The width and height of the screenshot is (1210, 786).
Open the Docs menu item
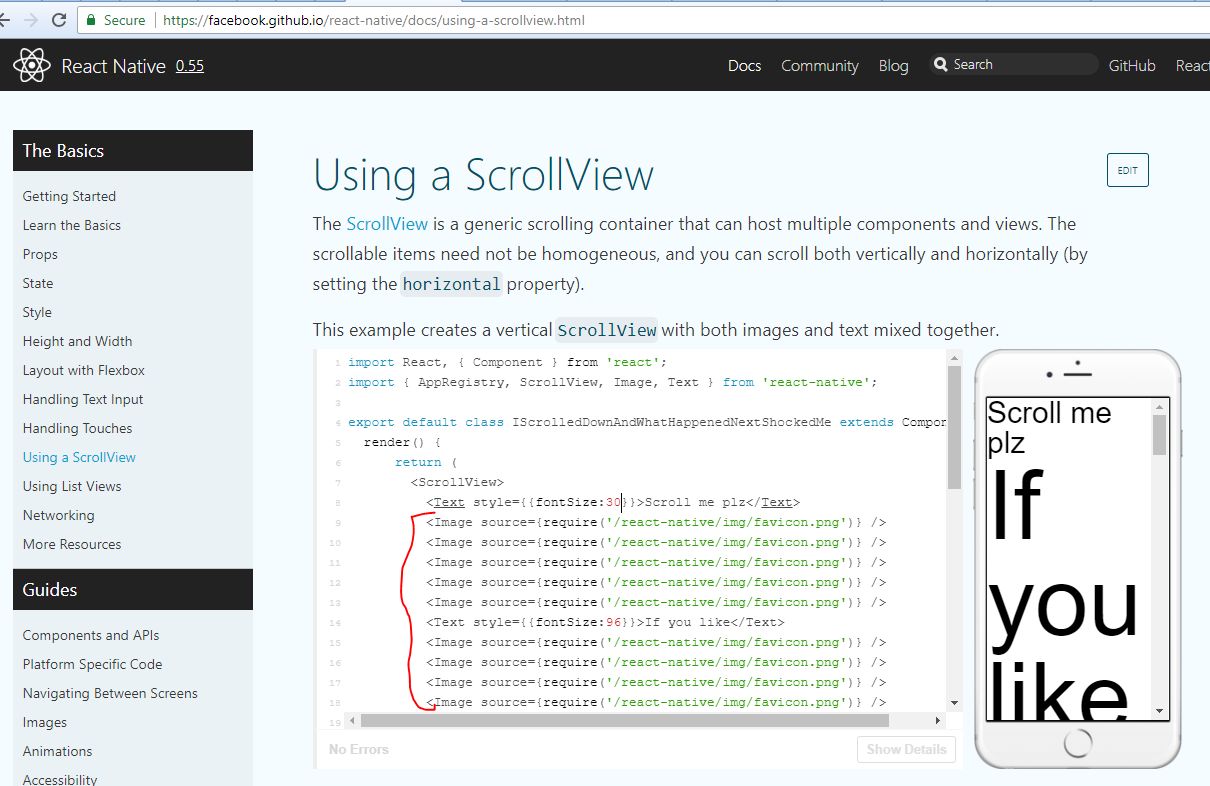pos(744,65)
